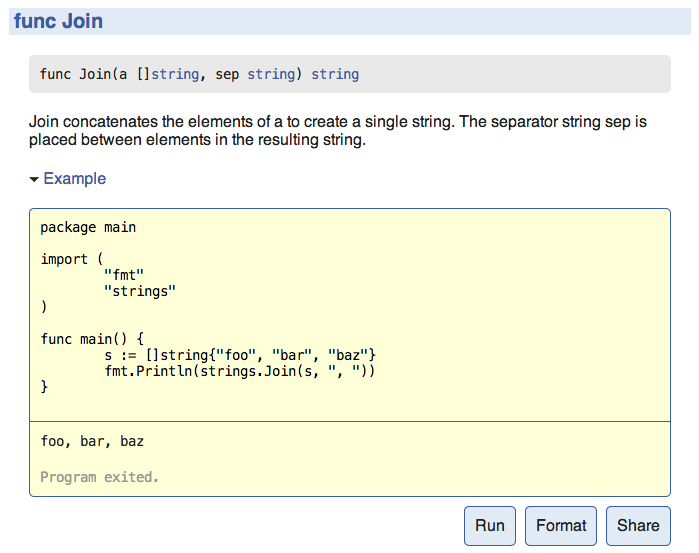Viewport: 699px width, 553px height.
Task: Toggle the Example section label
Action: (74, 179)
